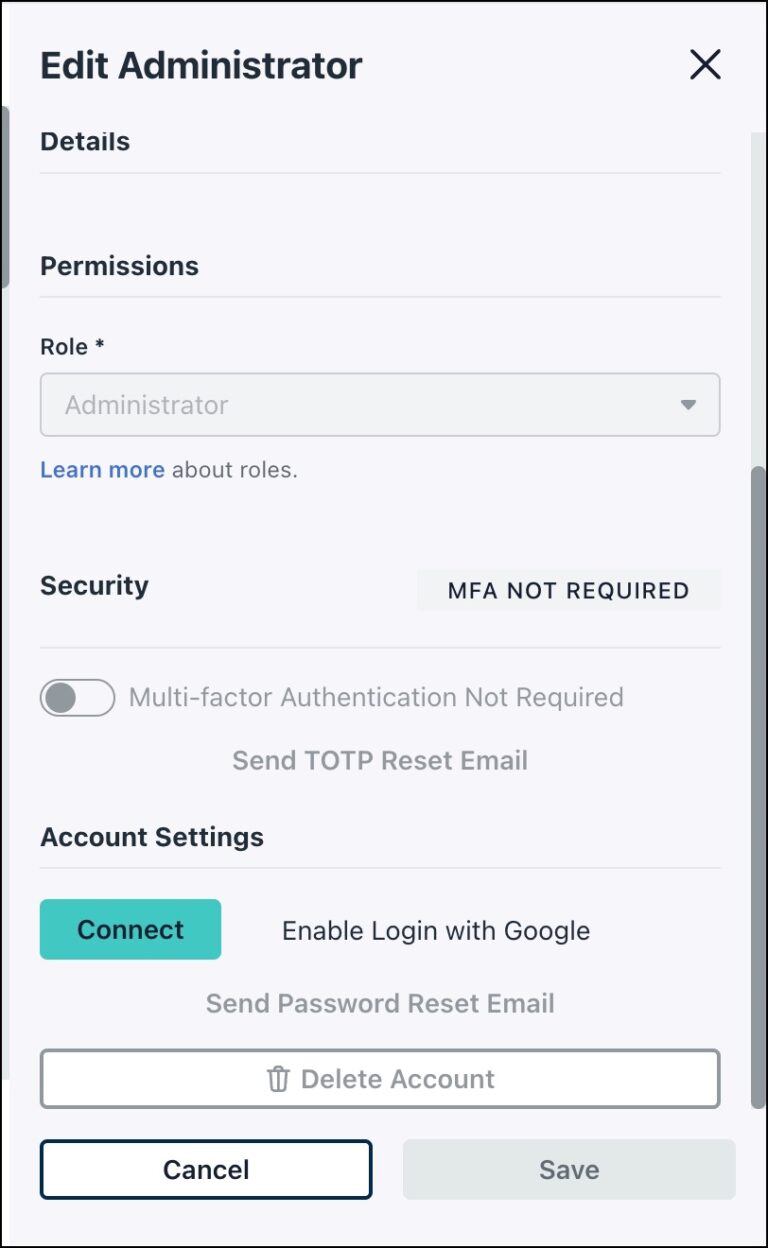The height and width of the screenshot is (1248, 768).
Task: Click the MFA NOT REQUIRED badge
Action: click(568, 590)
